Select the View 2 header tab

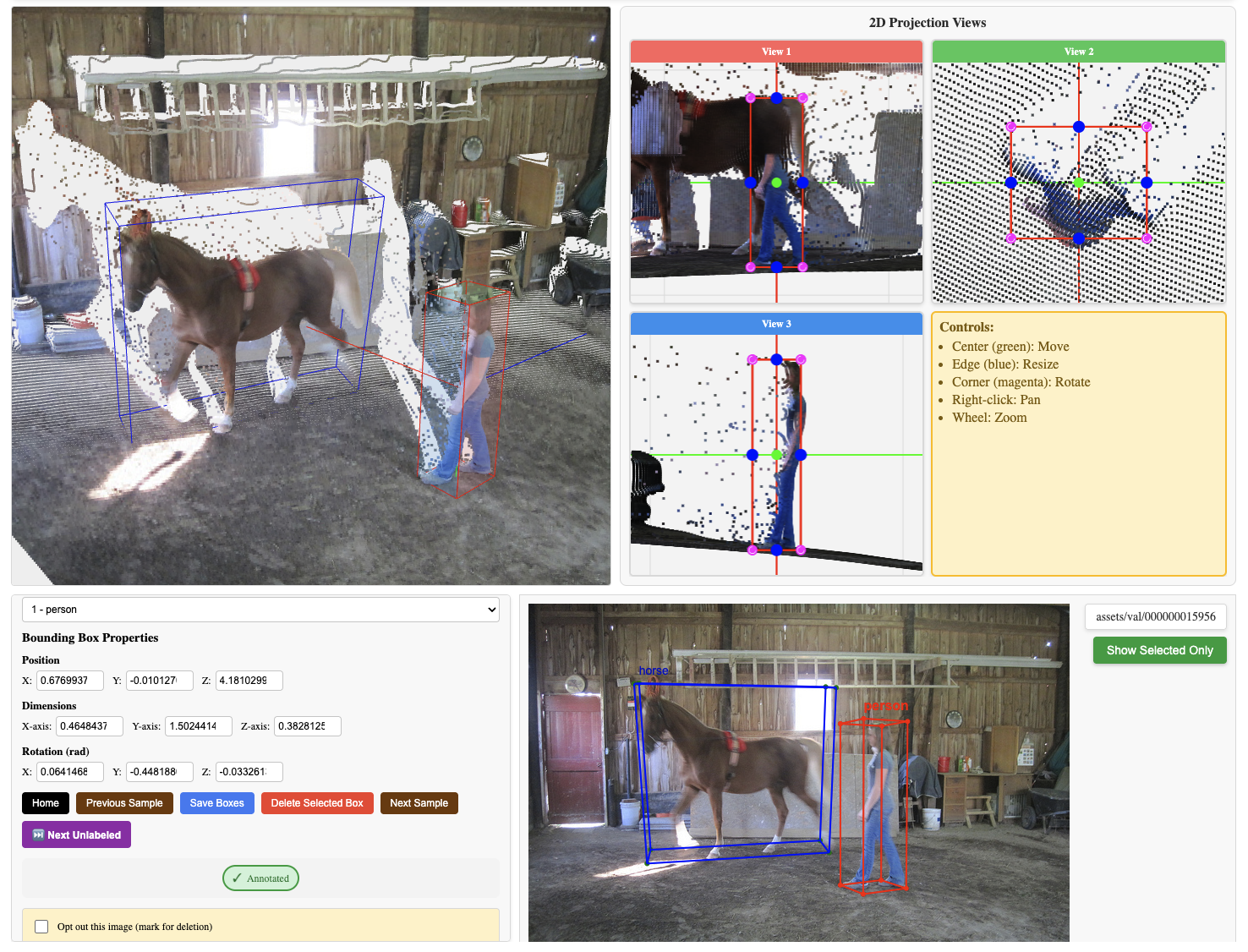(1079, 52)
